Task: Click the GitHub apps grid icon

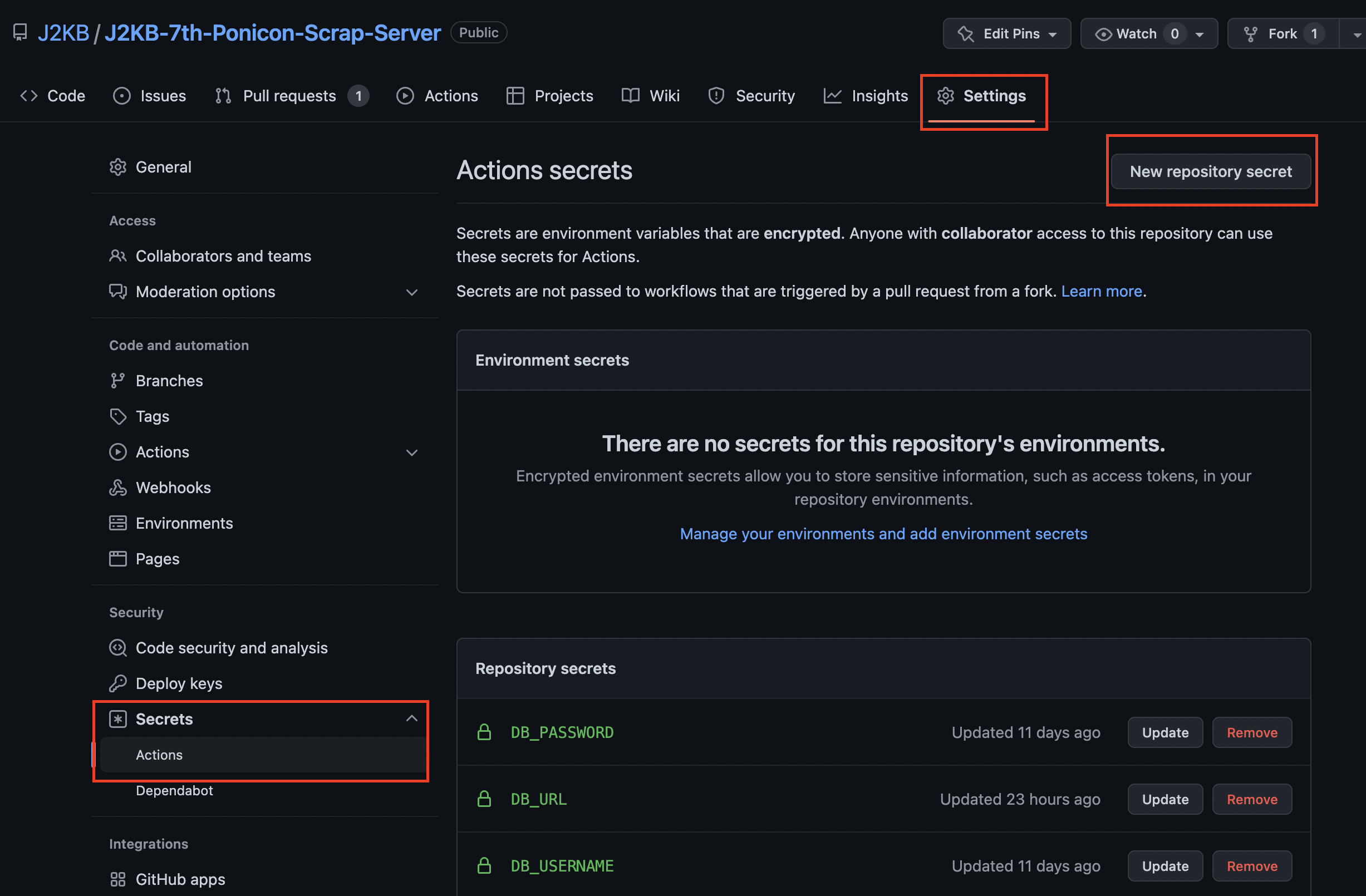Action: pos(117,879)
